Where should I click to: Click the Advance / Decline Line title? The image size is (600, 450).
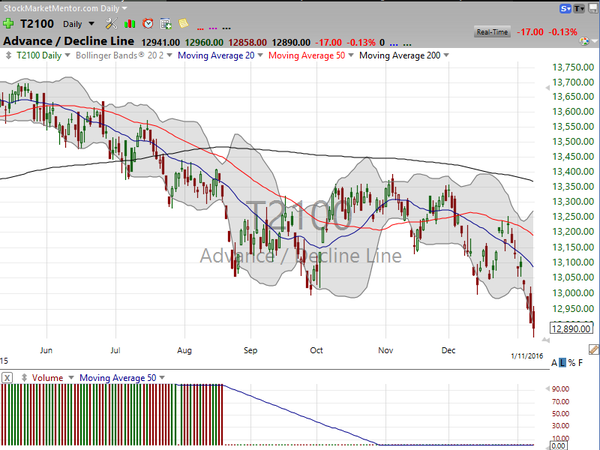pyautogui.click(x=68, y=41)
